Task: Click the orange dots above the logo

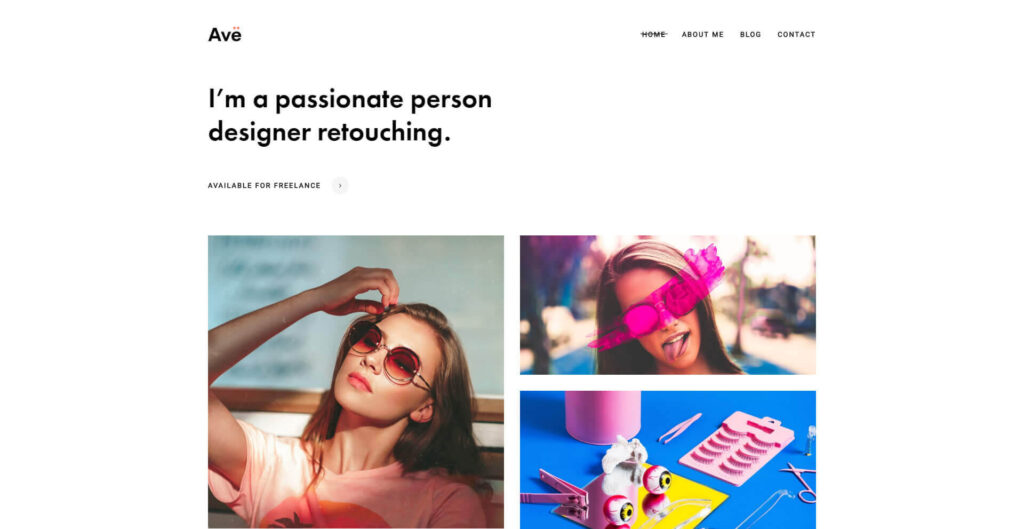Action: point(236,28)
